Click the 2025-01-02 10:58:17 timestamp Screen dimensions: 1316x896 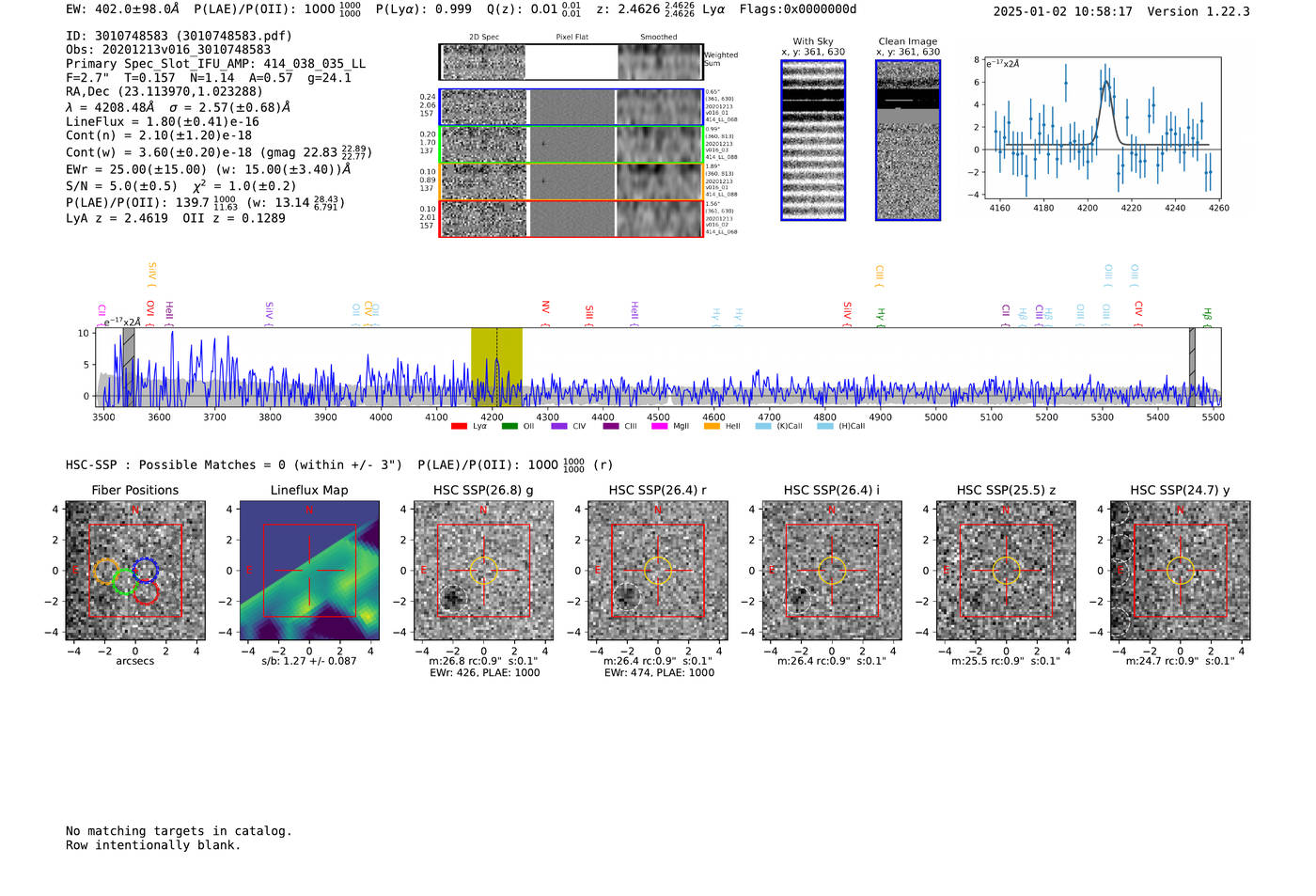tap(1062, 11)
